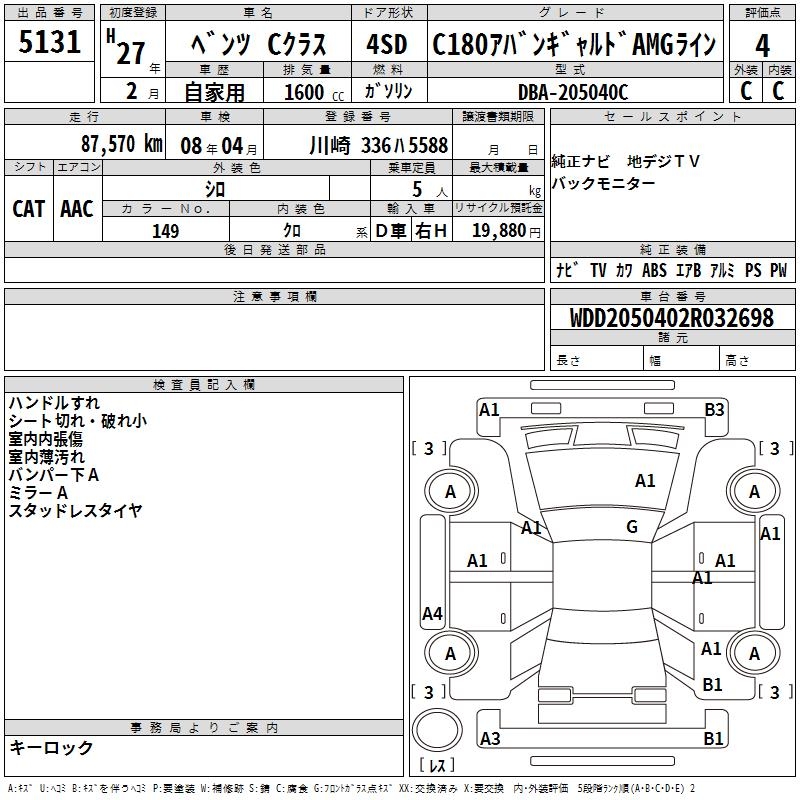
Task: Click the bottom-right wheel circle marked A
Action: click(754, 653)
